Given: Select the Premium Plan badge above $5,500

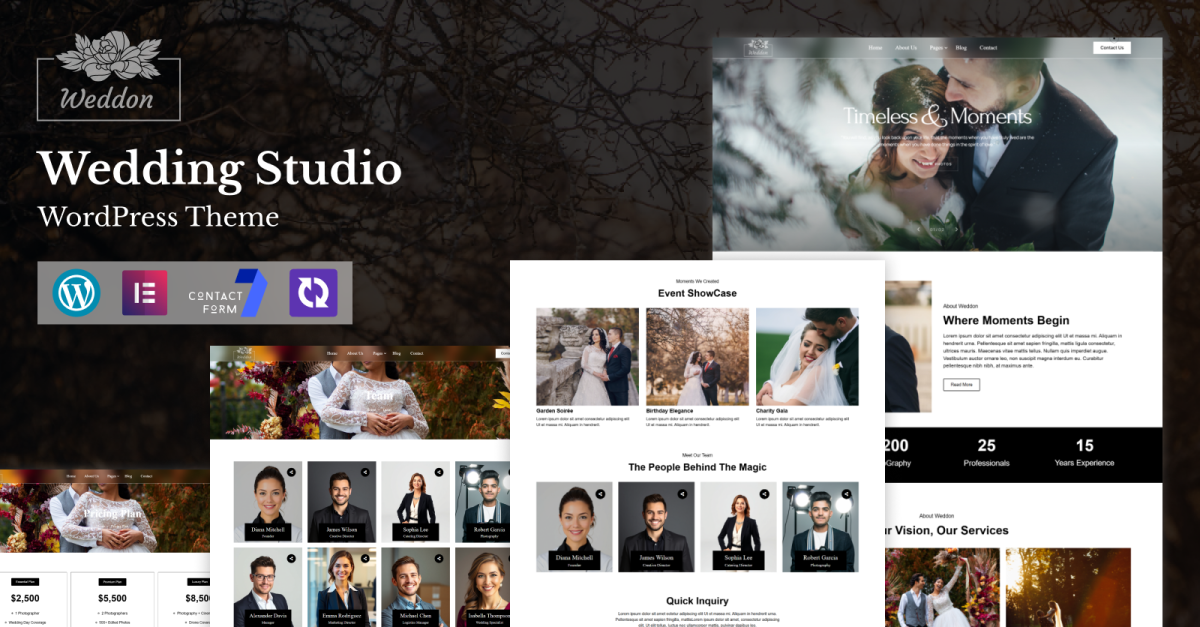Looking at the screenshot, I should click(x=112, y=581).
